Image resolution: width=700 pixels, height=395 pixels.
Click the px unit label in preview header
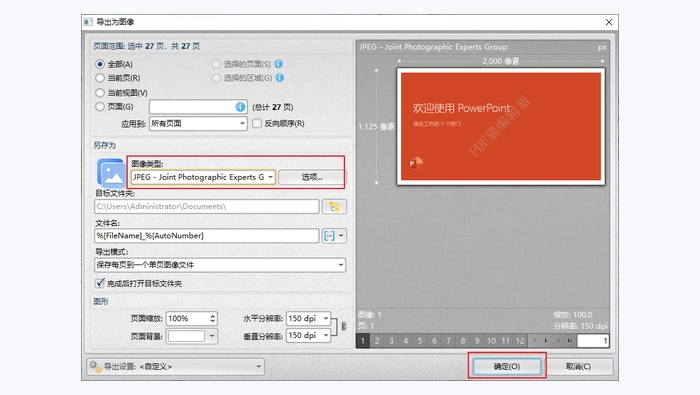(x=602, y=47)
